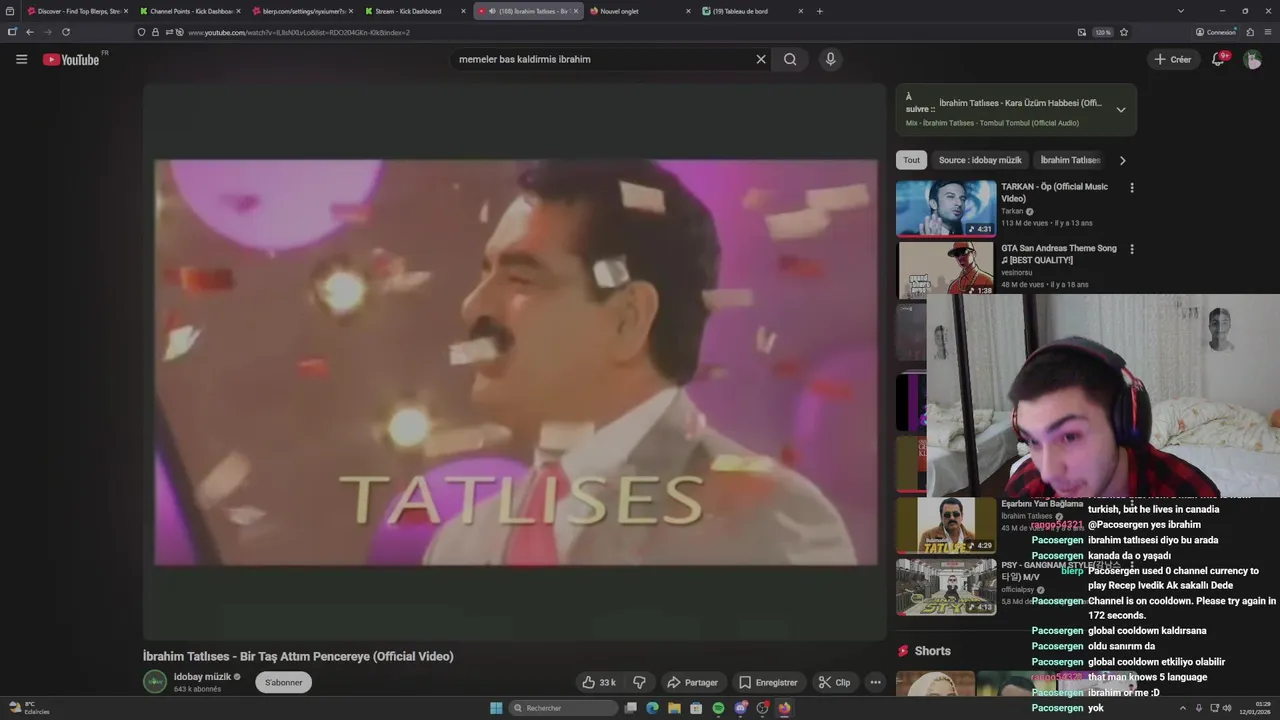Screen dimensions: 1280x720
Task: Open a new browser tab with plus
Action: (x=820, y=11)
